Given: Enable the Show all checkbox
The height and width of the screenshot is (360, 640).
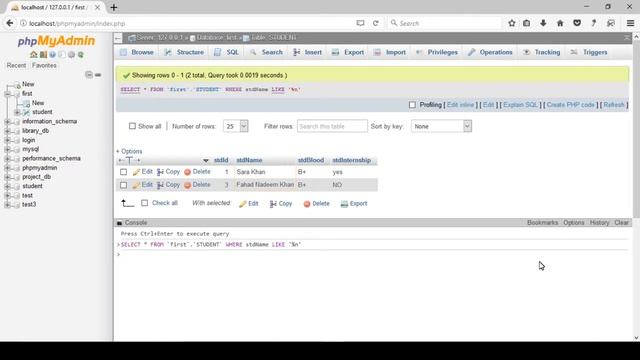Looking at the screenshot, I should tap(132, 126).
